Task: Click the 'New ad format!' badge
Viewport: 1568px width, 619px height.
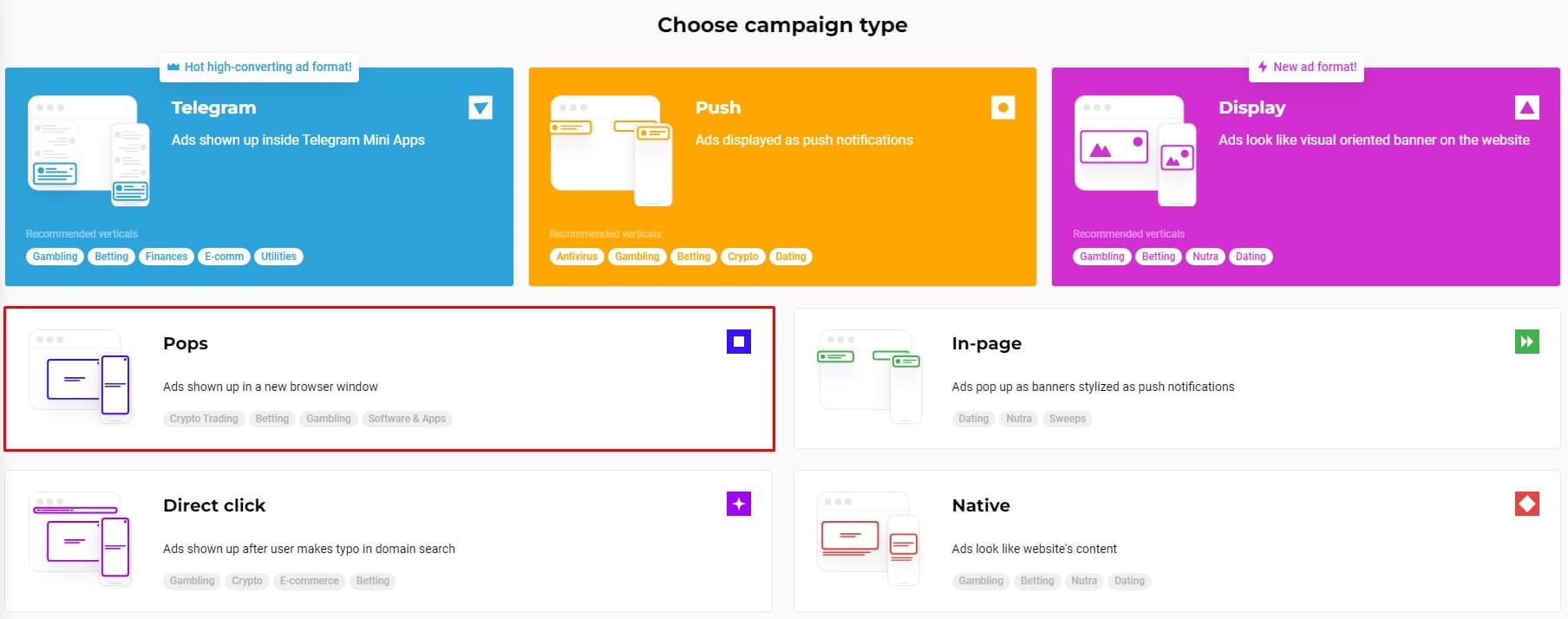Action: (1306, 67)
